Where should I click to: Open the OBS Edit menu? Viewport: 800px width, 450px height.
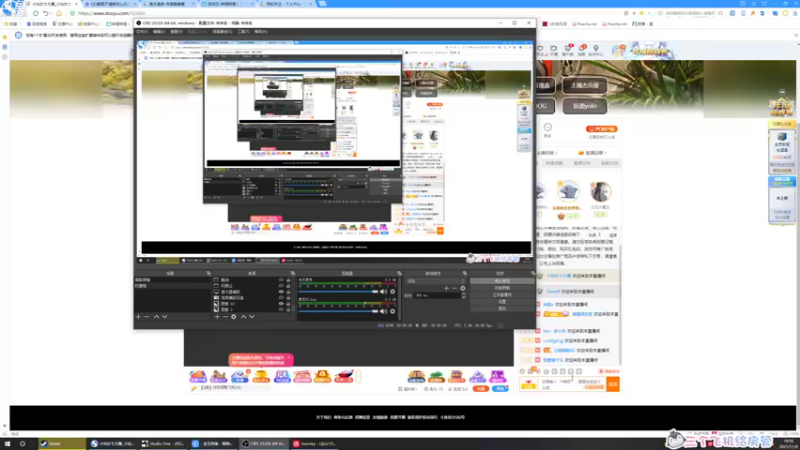(159, 32)
